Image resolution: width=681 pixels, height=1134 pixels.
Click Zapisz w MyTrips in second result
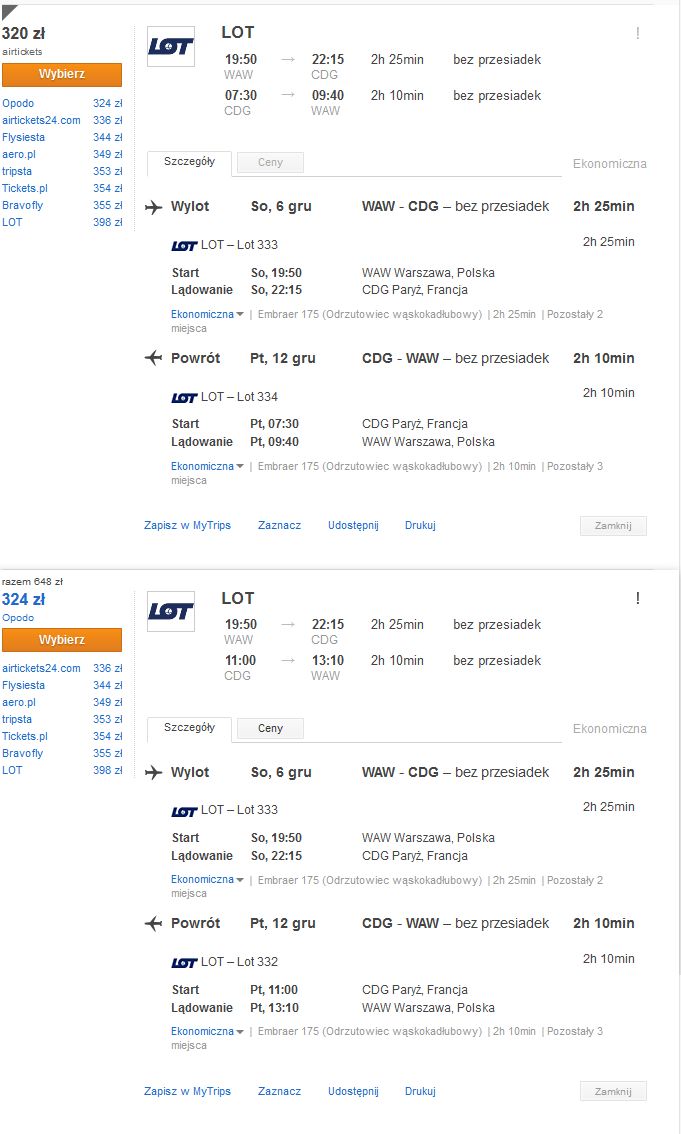point(187,1091)
